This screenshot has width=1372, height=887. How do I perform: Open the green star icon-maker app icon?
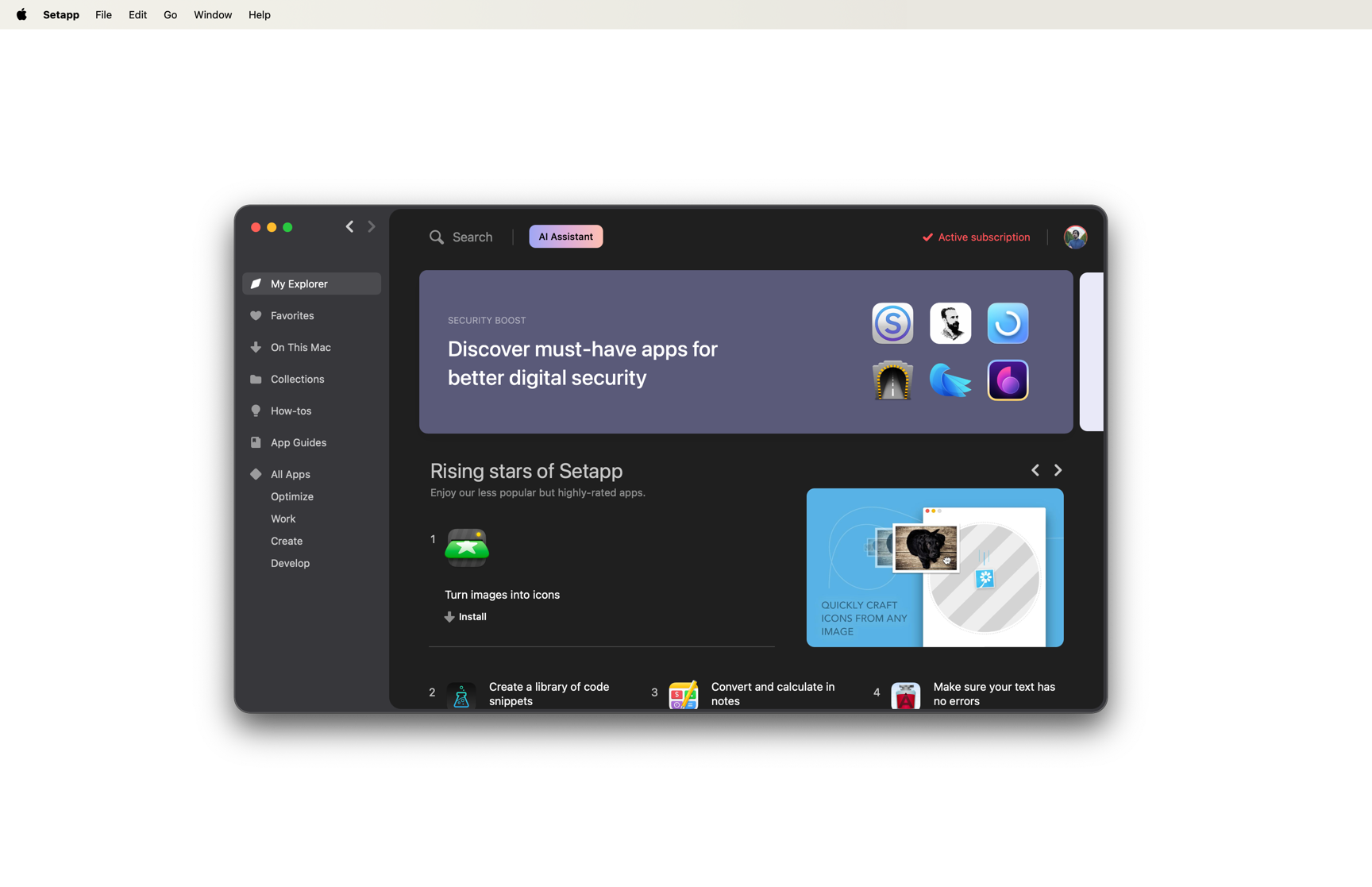pos(467,548)
